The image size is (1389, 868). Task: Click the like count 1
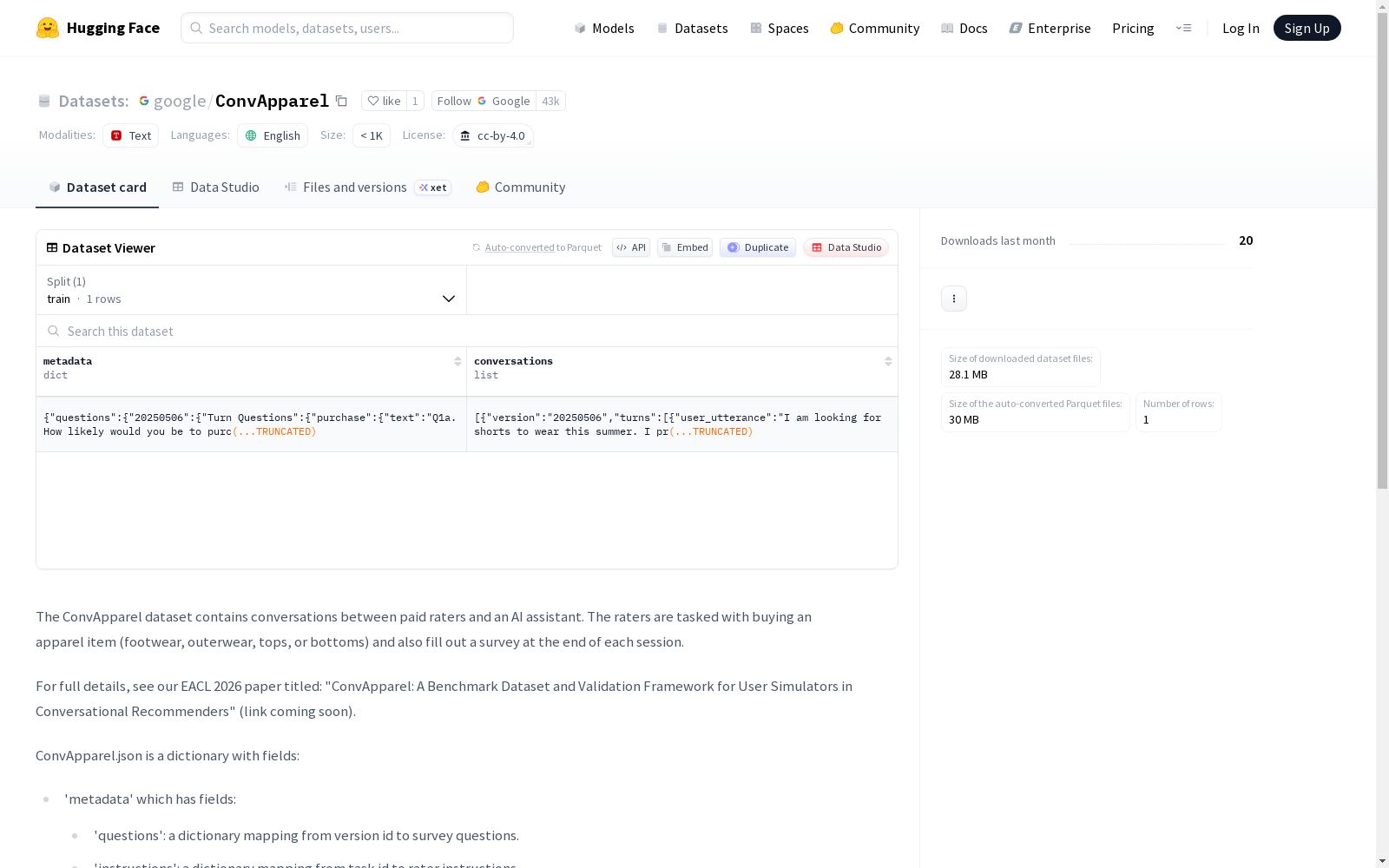pos(415,101)
